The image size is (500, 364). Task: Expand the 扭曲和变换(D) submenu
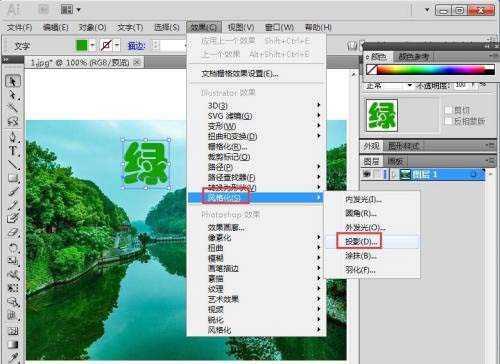coord(256,136)
